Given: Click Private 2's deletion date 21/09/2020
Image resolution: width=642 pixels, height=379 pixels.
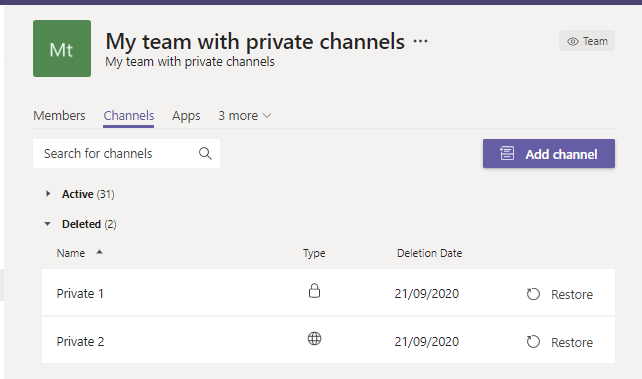Looking at the screenshot, I should pyautogui.click(x=426, y=341).
